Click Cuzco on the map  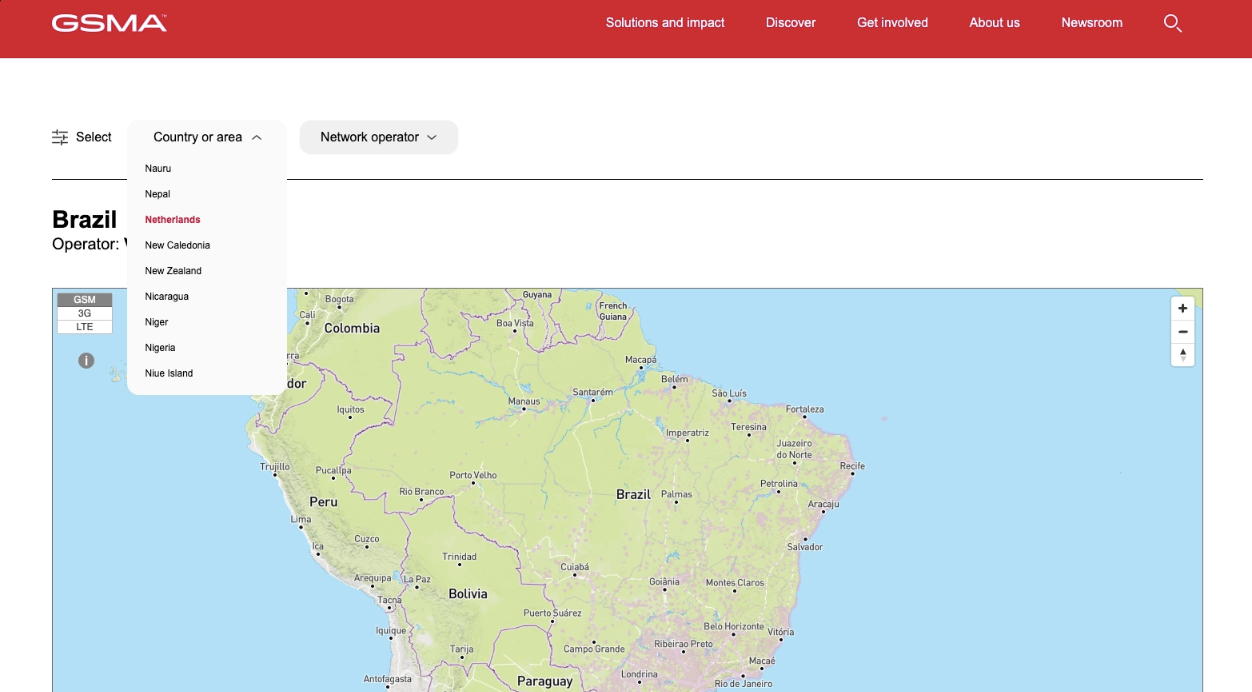click(x=367, y=539)
